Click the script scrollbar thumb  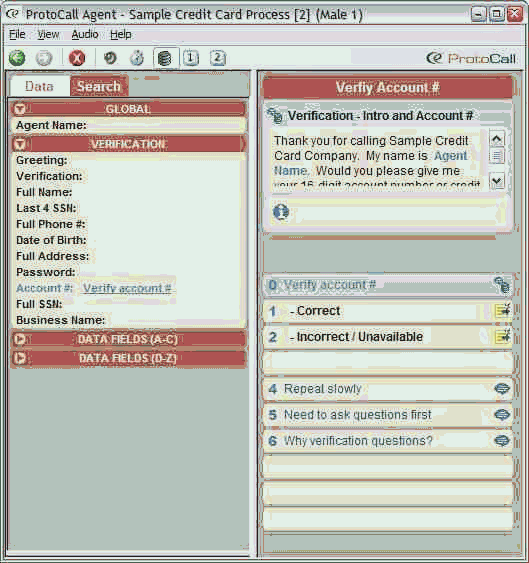pyautogui.click(x=497, y=156)
